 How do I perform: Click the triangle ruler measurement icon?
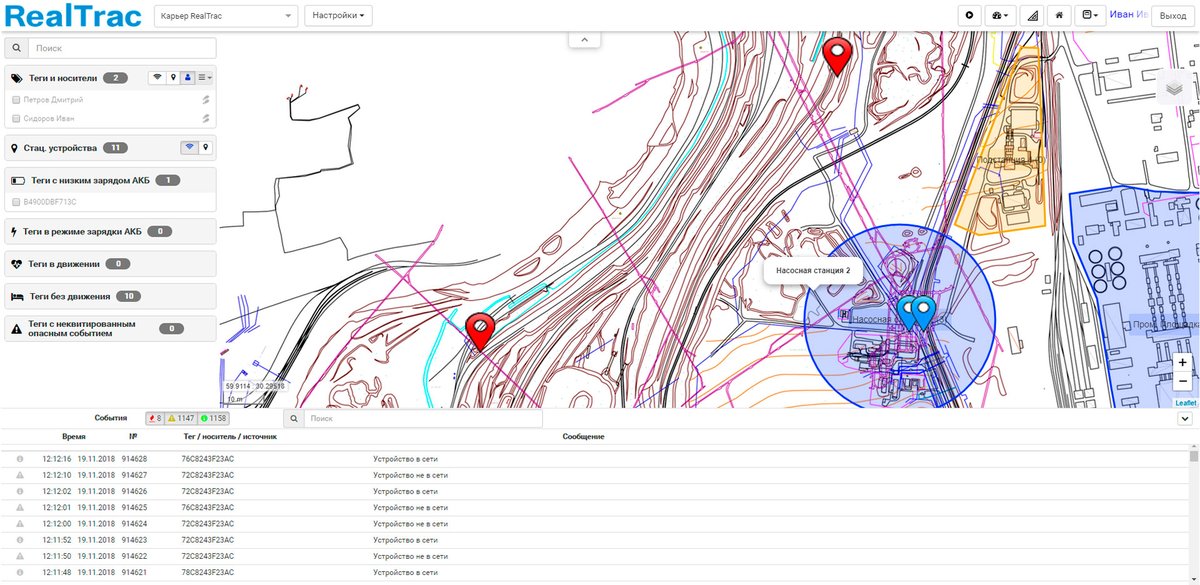[x=1032, y=15]
